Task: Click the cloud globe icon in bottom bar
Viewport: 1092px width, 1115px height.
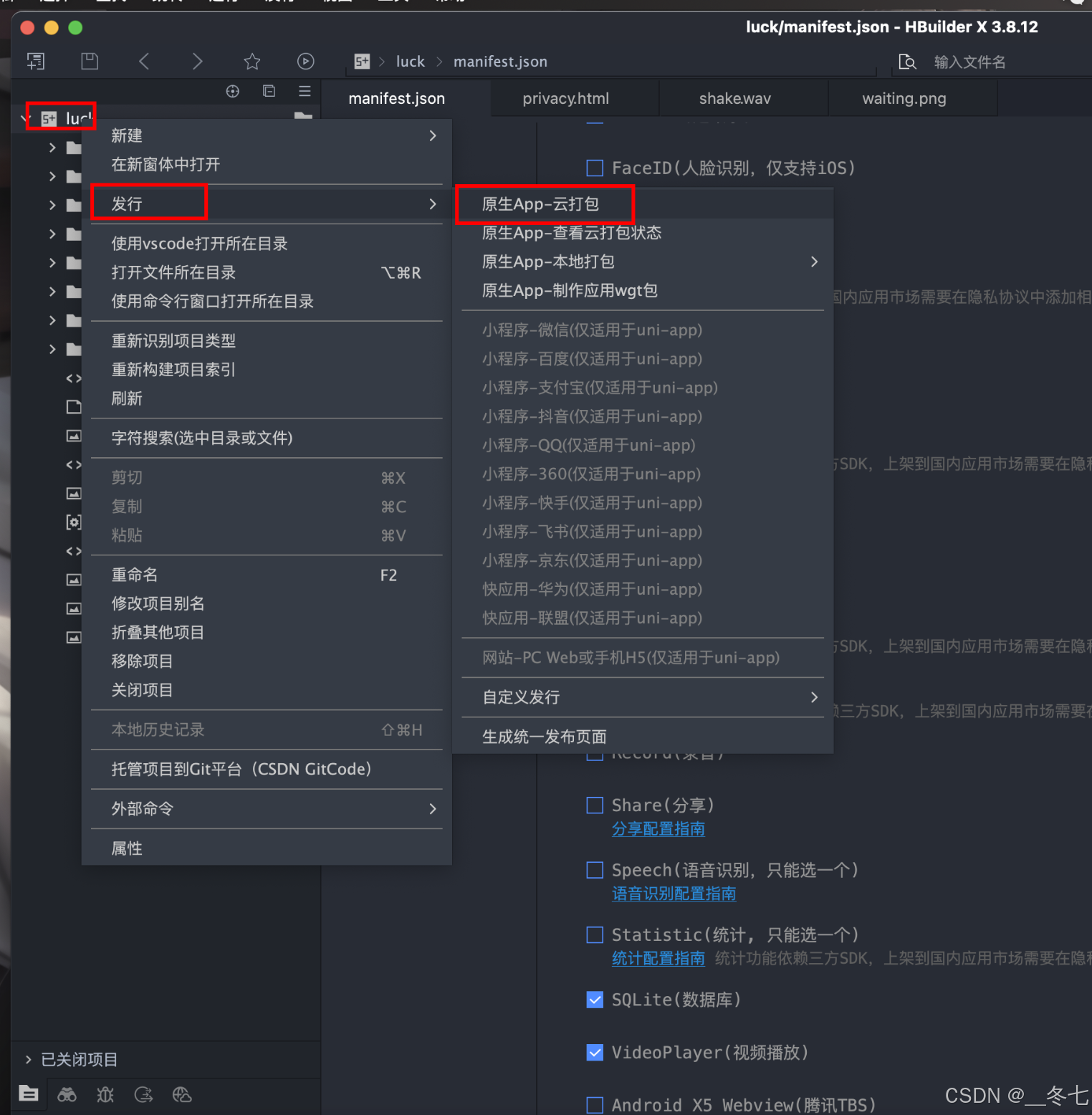Action: [x=182, y=1094]
